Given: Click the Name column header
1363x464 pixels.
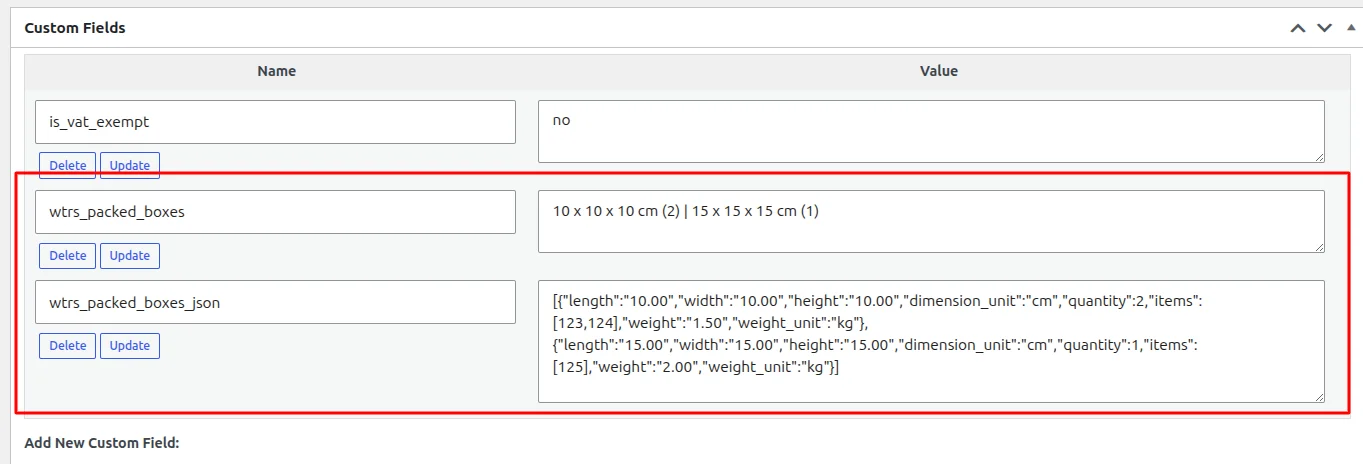Looking at the screenshot, I should (x=277, y=71).
